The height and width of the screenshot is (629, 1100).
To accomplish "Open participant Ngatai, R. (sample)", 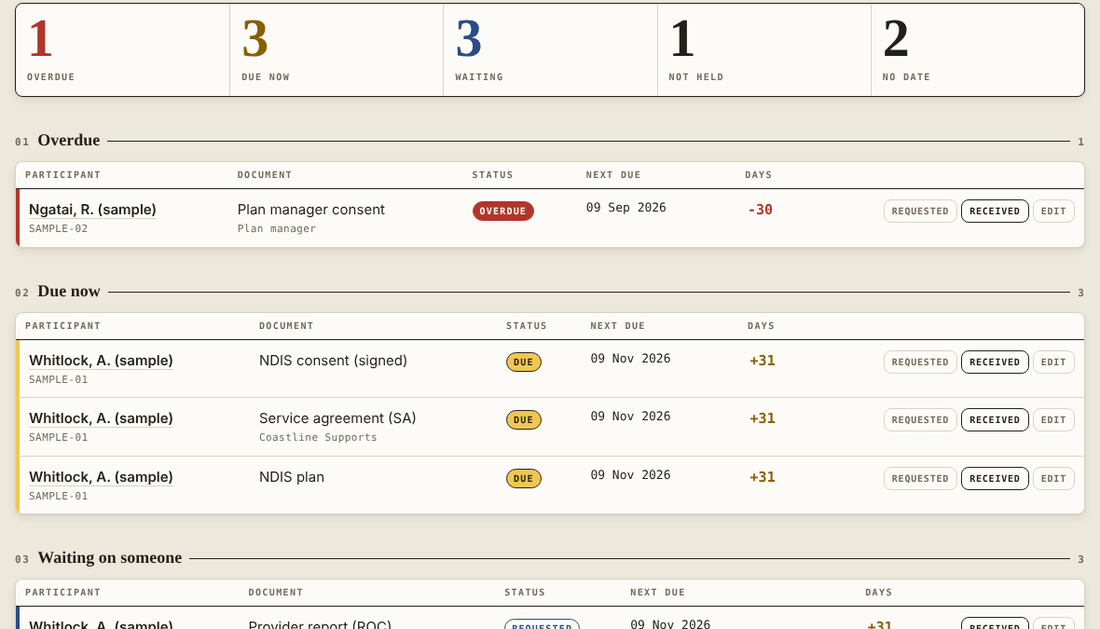I will pyautogui.click(x=93, y=210).
